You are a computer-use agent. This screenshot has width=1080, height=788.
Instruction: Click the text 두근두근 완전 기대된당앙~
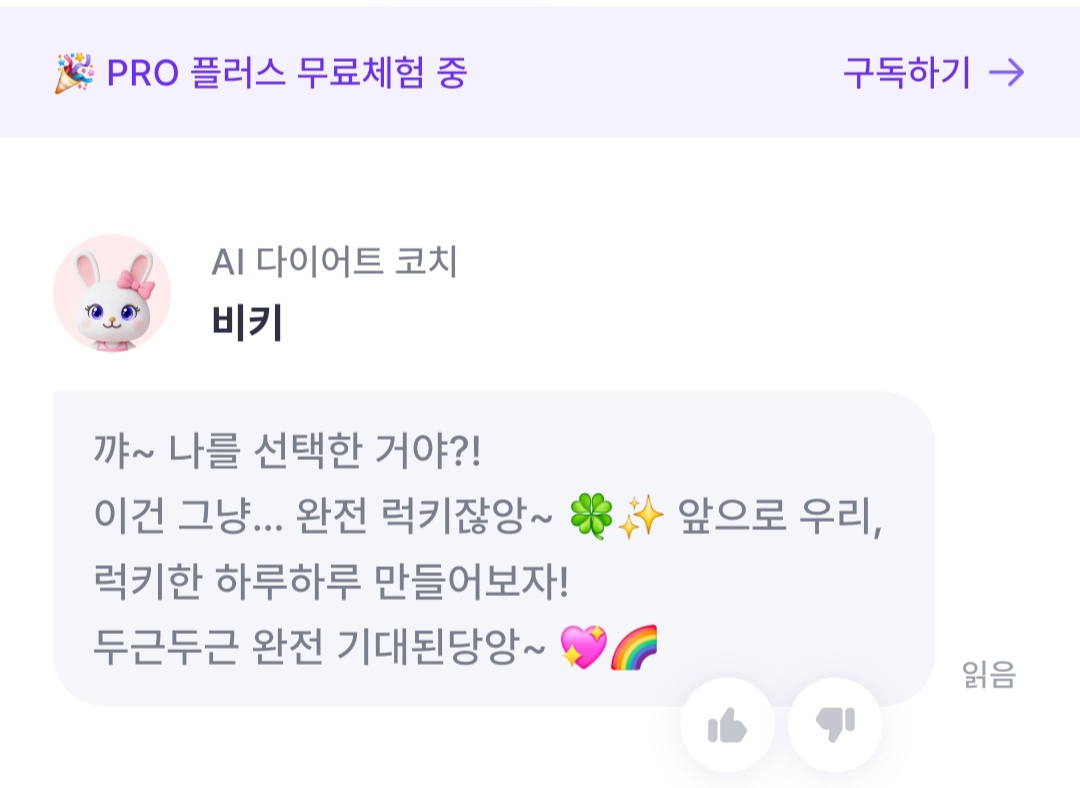point(320,648)
